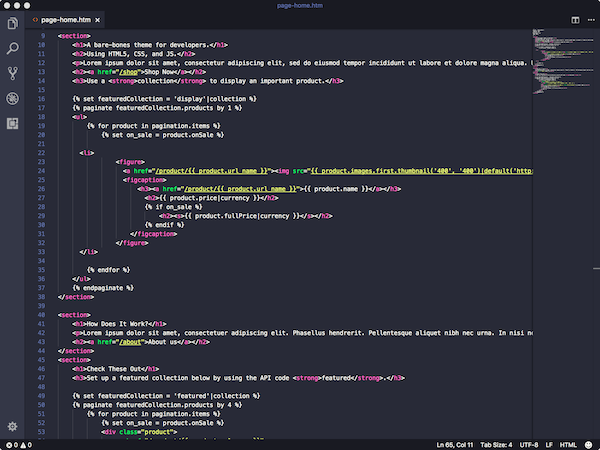Open Go to Line via Ln 65, Col 11
The image size is (600, 450).
coord(455,445)
